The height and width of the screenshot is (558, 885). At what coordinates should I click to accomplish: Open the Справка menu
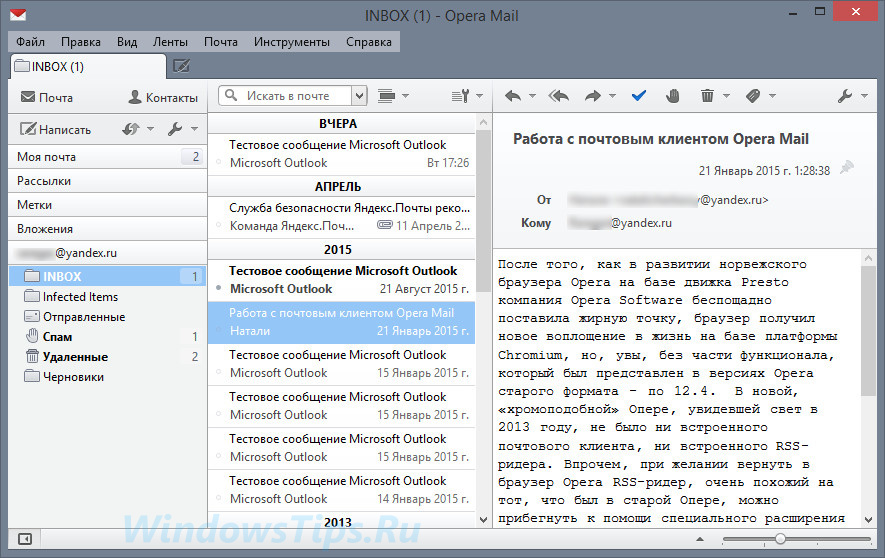[x=369, y=42]
